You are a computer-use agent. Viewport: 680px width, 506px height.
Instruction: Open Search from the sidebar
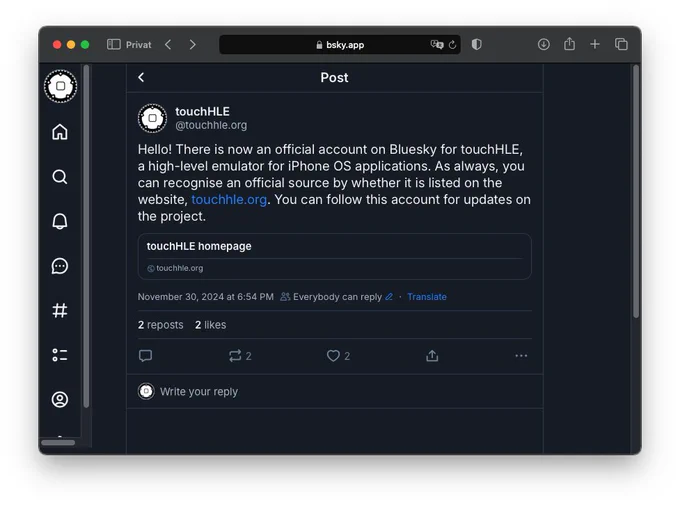(x=60, y=177)
